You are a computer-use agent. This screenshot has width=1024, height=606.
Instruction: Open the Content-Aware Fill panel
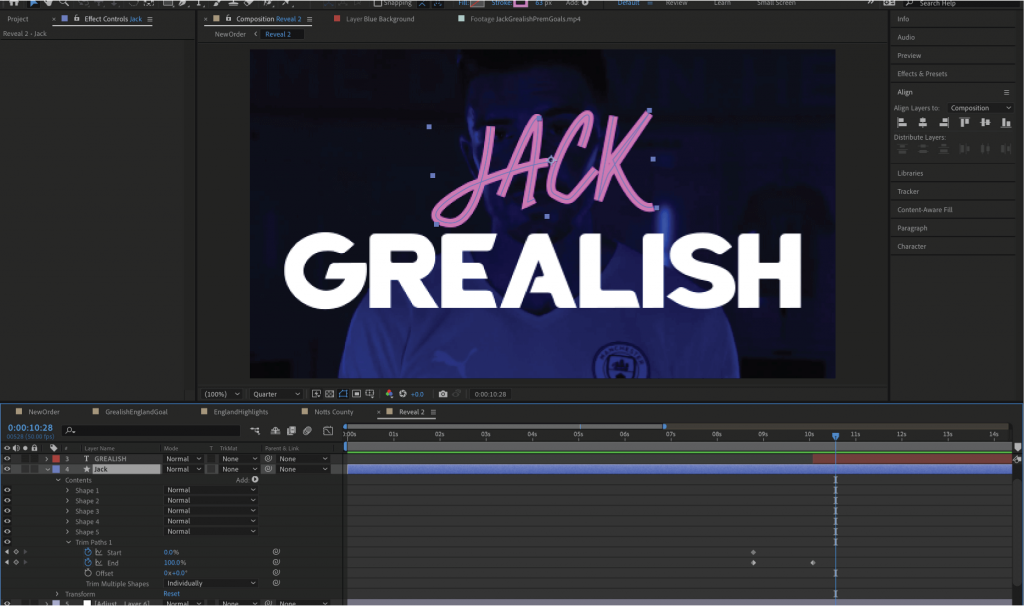point(928,210)
